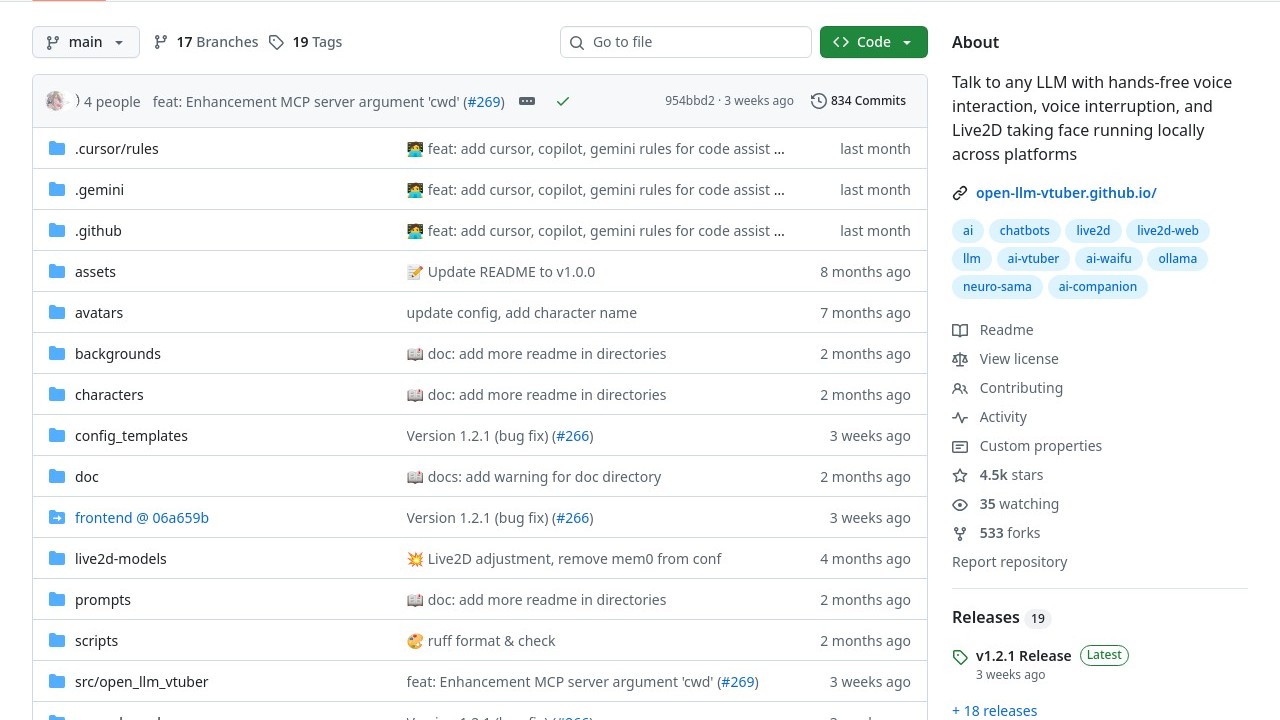
Task: Open the frontend submodule icon
Action: (57, 518)
